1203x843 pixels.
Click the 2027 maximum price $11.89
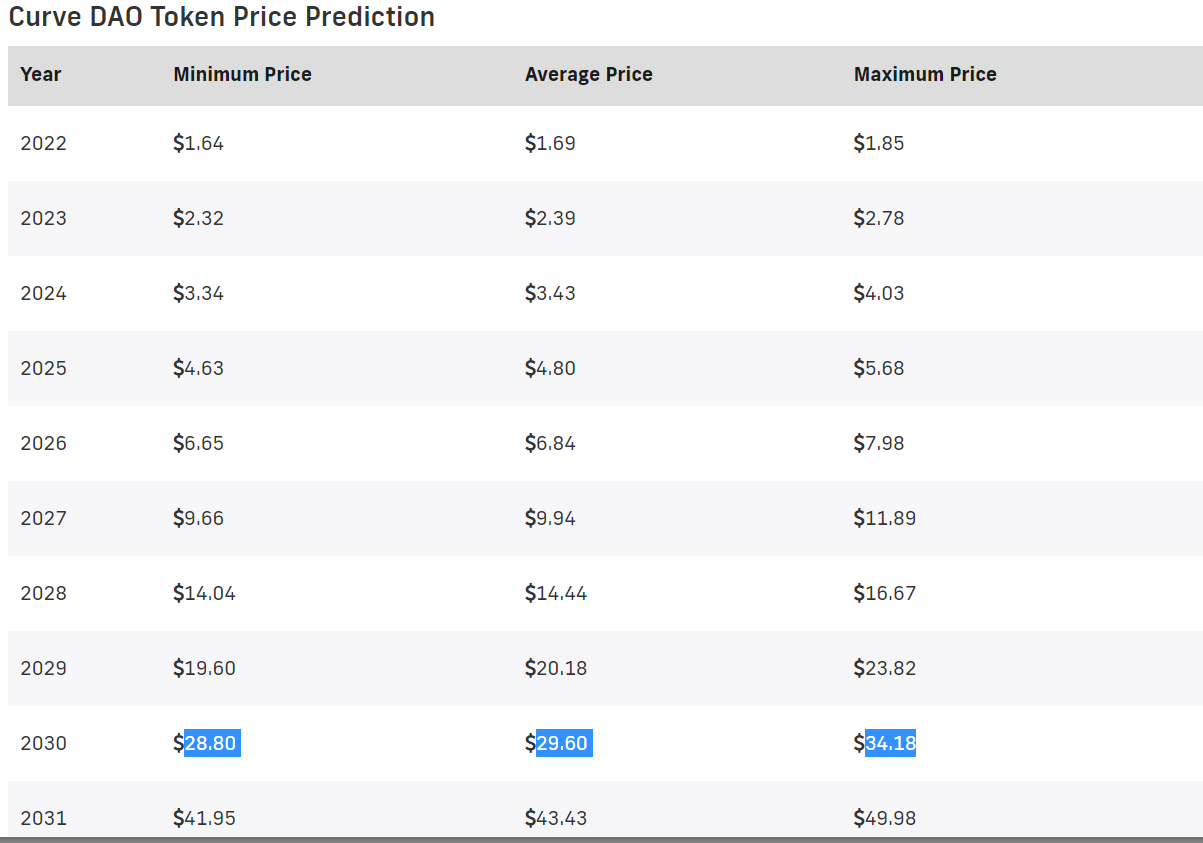[885, 518]
